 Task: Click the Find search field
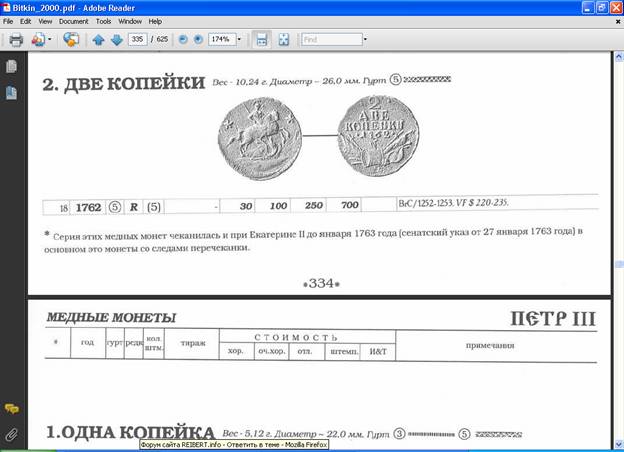coord(332,39)
